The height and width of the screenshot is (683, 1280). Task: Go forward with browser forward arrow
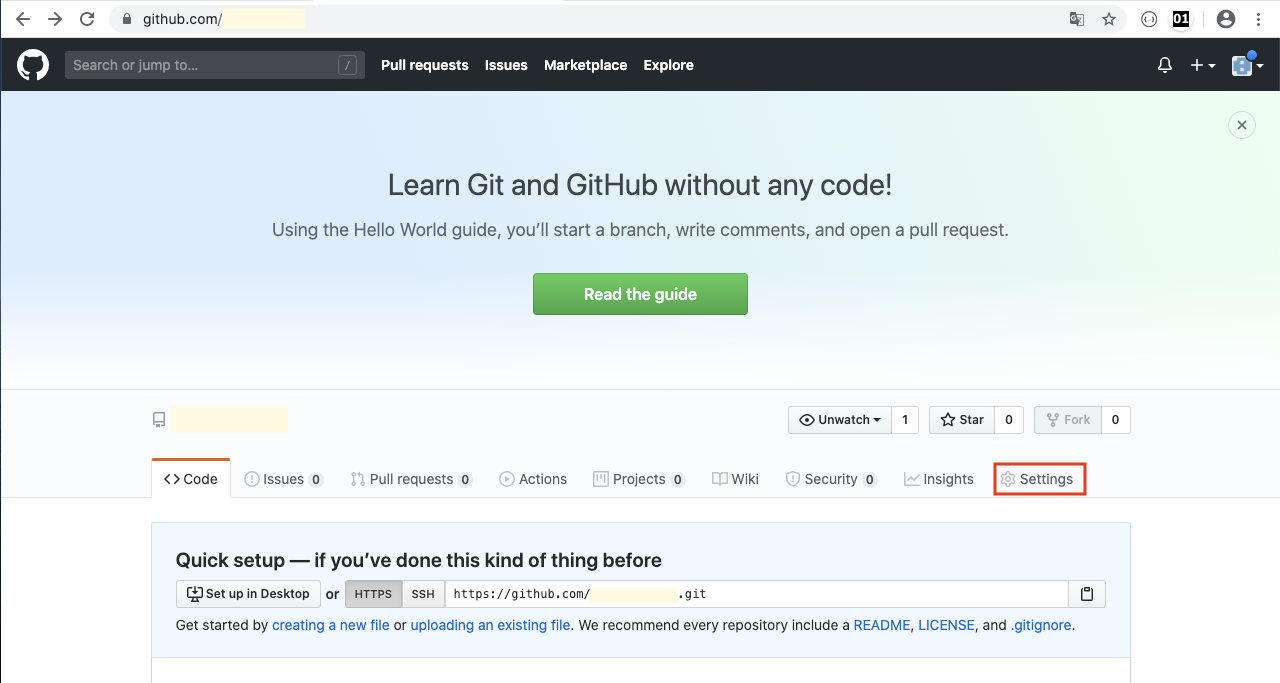(x=55, y=19)
